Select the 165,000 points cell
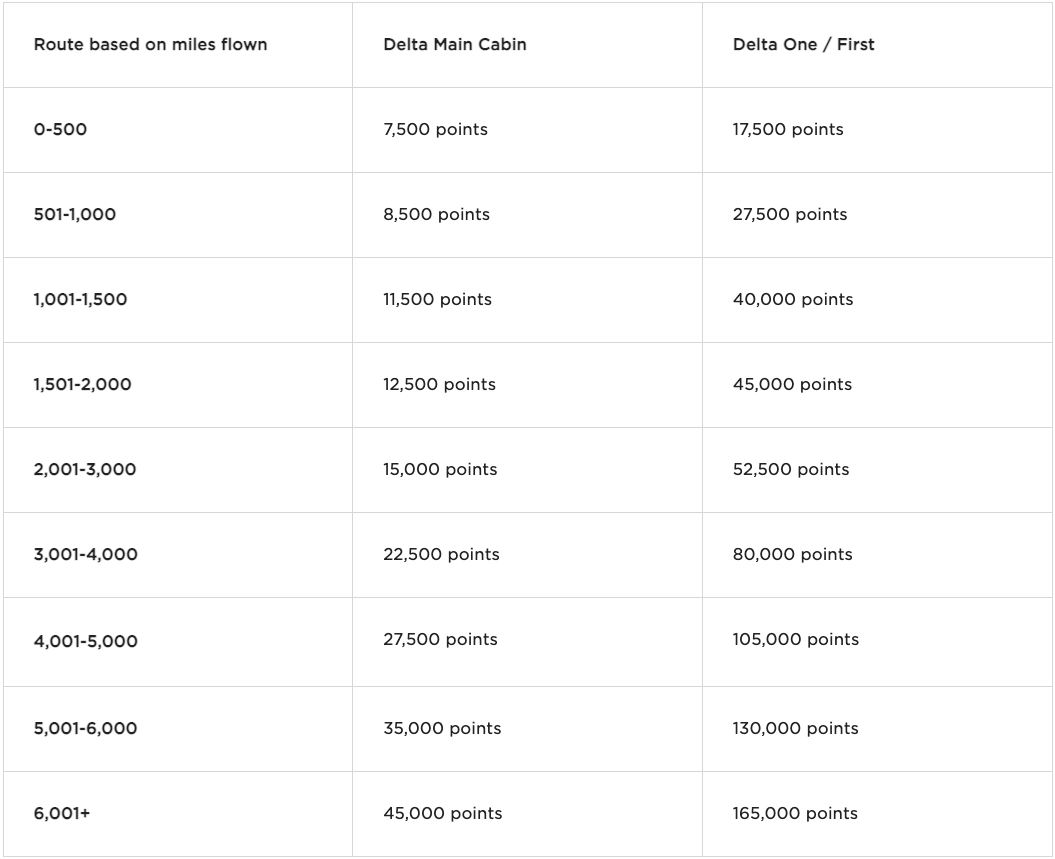1055x859 pixels. 795,813
